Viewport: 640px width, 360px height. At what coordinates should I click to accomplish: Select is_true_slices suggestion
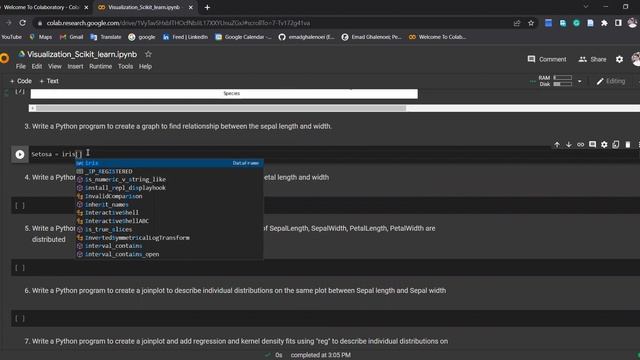pos(169,229)
